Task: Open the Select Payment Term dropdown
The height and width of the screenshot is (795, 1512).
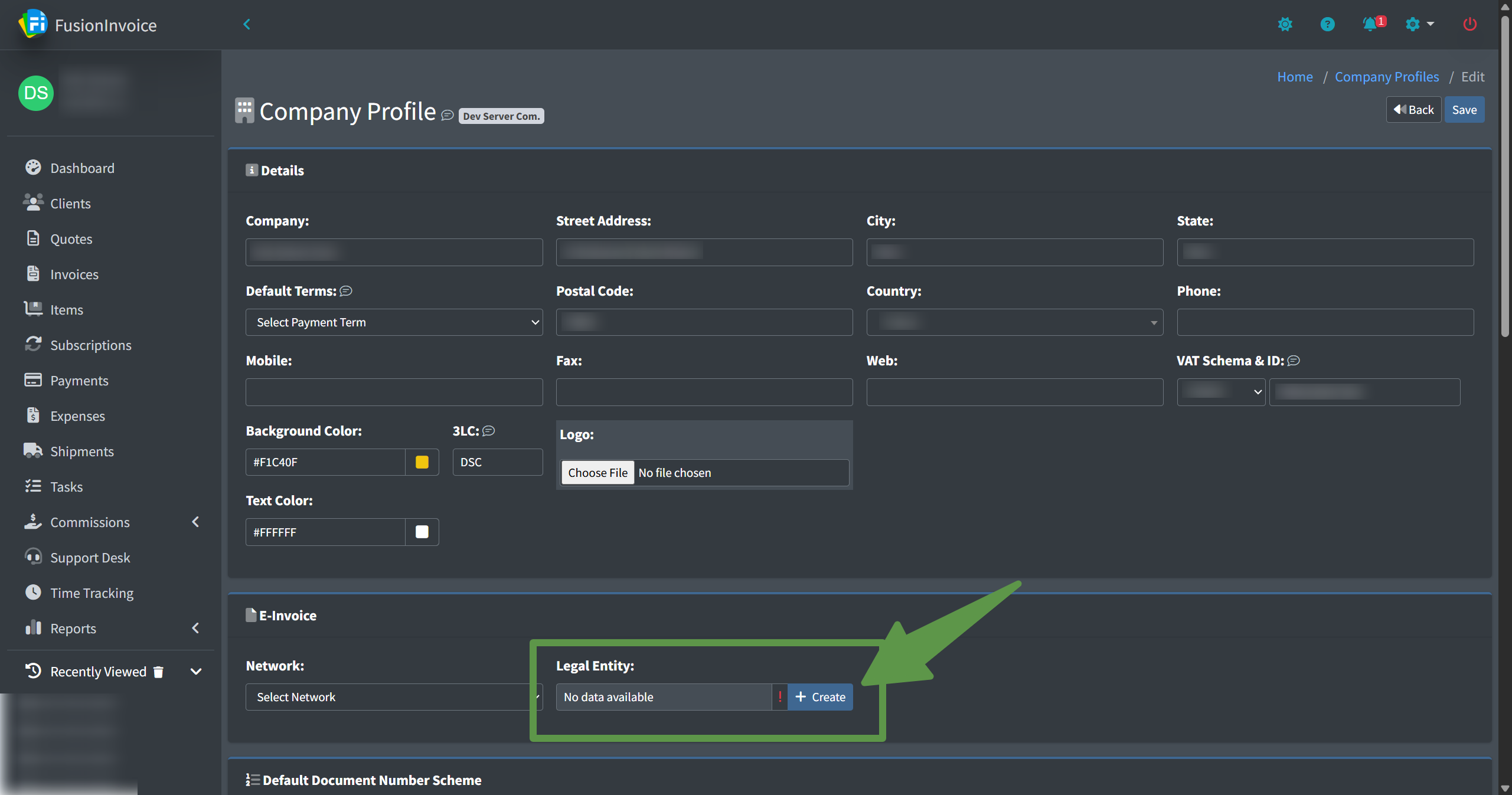Action: pyautogui.click(x=394, y=322)
